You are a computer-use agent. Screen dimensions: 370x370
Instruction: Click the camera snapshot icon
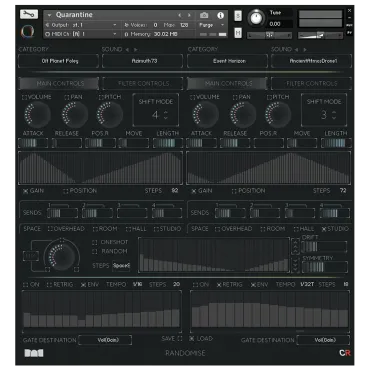(204, 15)
